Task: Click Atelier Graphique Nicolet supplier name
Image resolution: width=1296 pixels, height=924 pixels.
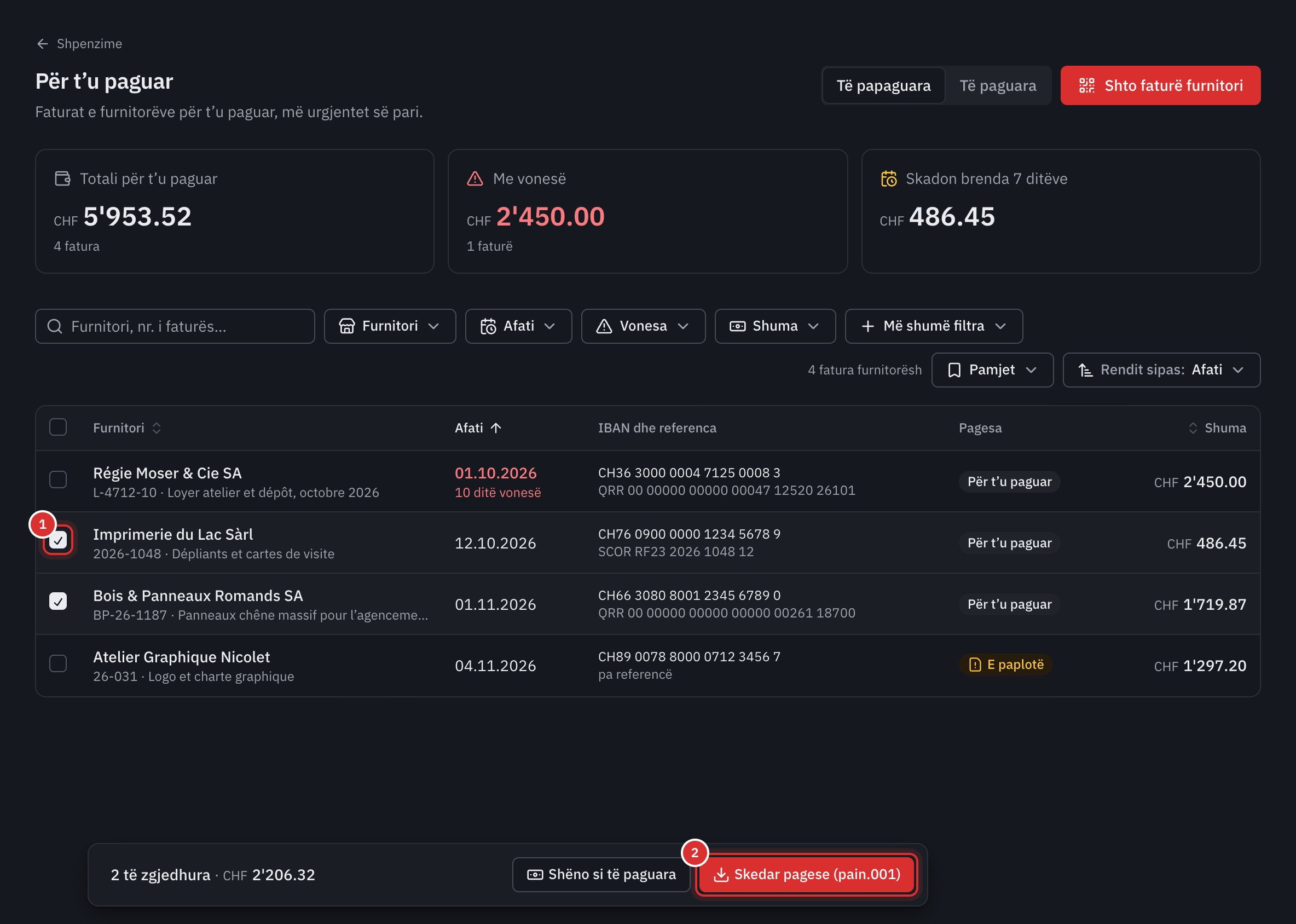Action: (x=182, y=657)
